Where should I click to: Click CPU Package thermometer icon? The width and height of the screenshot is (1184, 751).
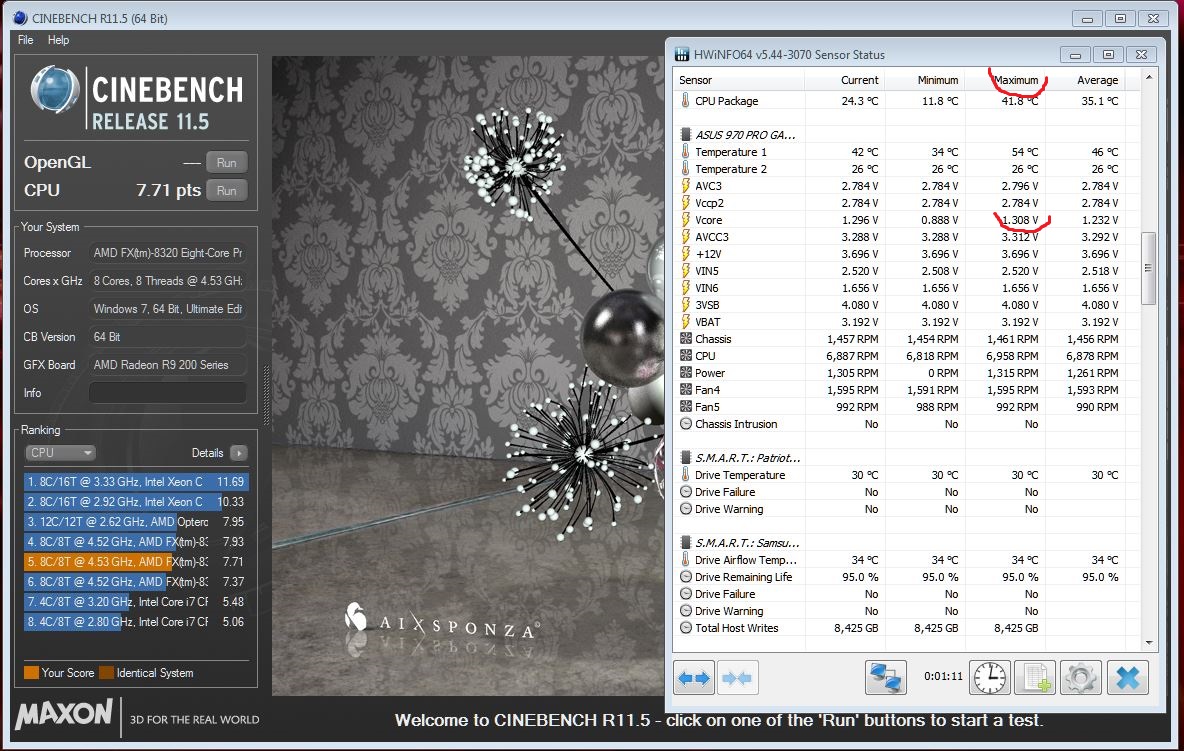pos(685,100)
